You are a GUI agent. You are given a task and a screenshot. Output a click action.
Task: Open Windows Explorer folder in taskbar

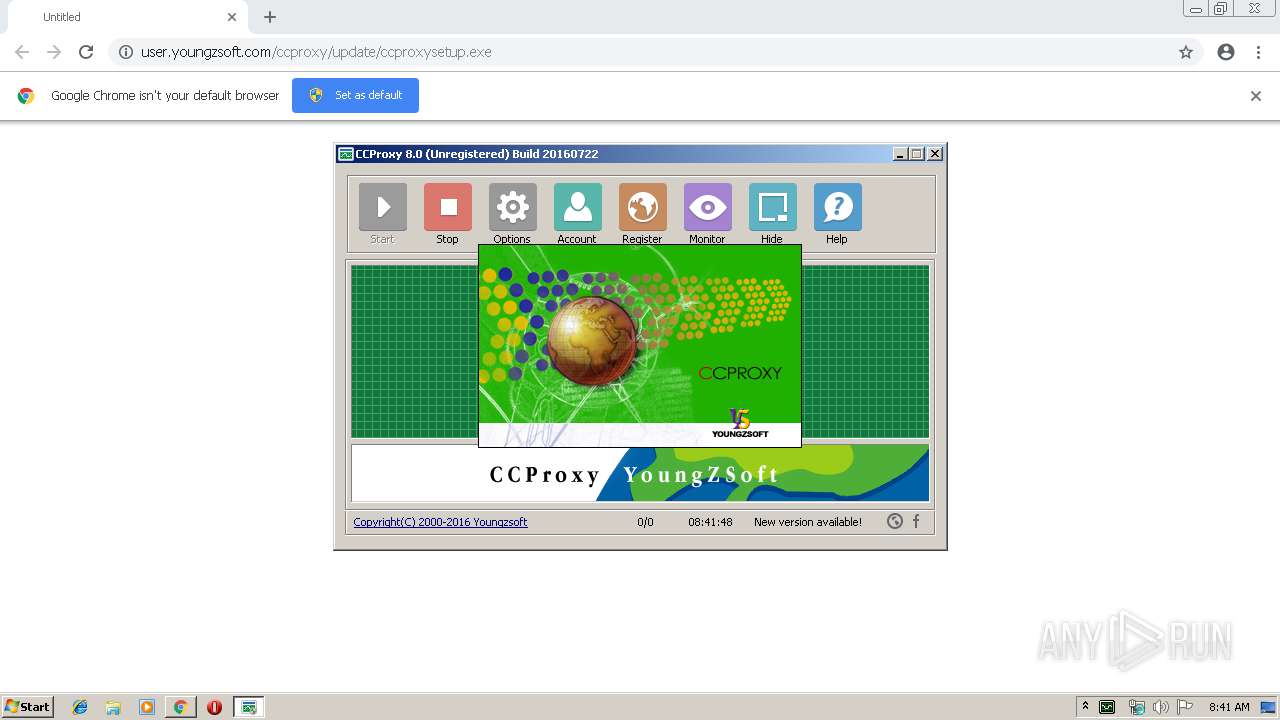pyautogui.click(x=113, y=707)
